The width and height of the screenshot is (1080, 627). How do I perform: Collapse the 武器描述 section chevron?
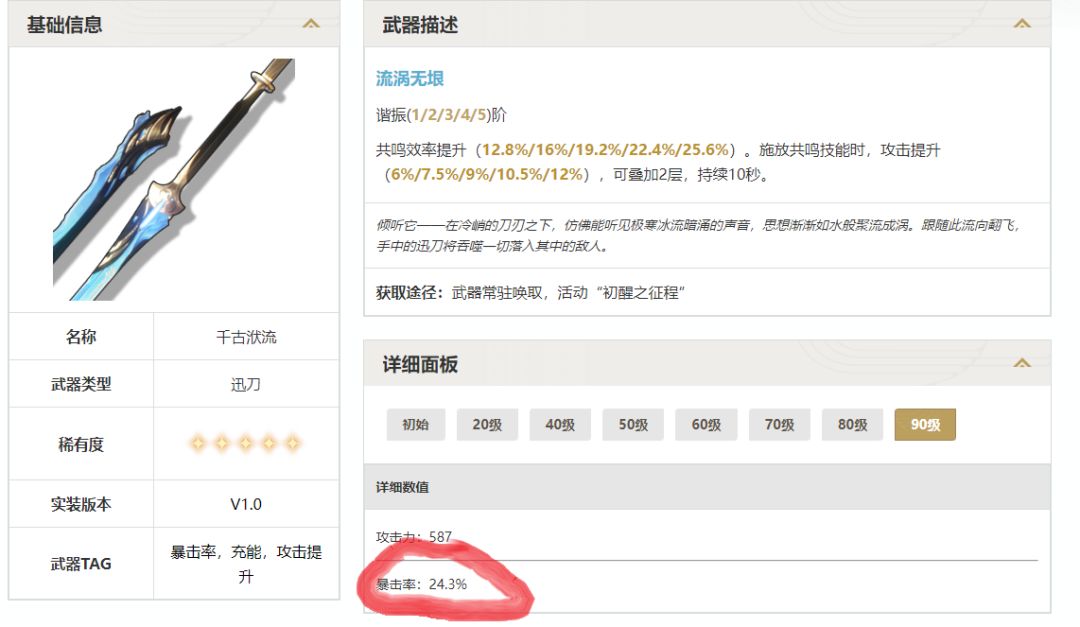pyautogui.click(x=1021, y=24)
